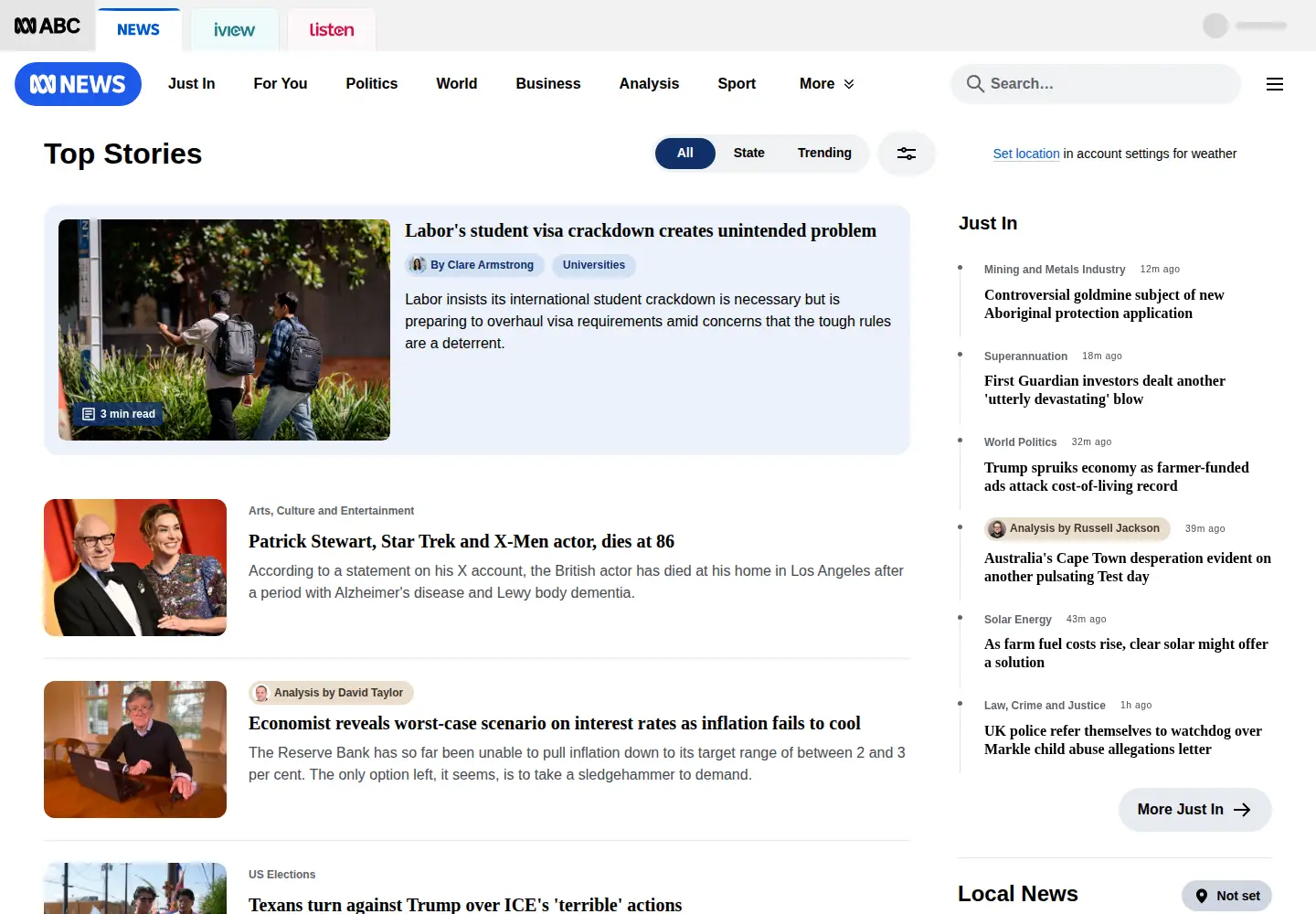Click the ABC logo in top bar
Viewport: 1316px width, 914px height.
[x=48, y=26]
